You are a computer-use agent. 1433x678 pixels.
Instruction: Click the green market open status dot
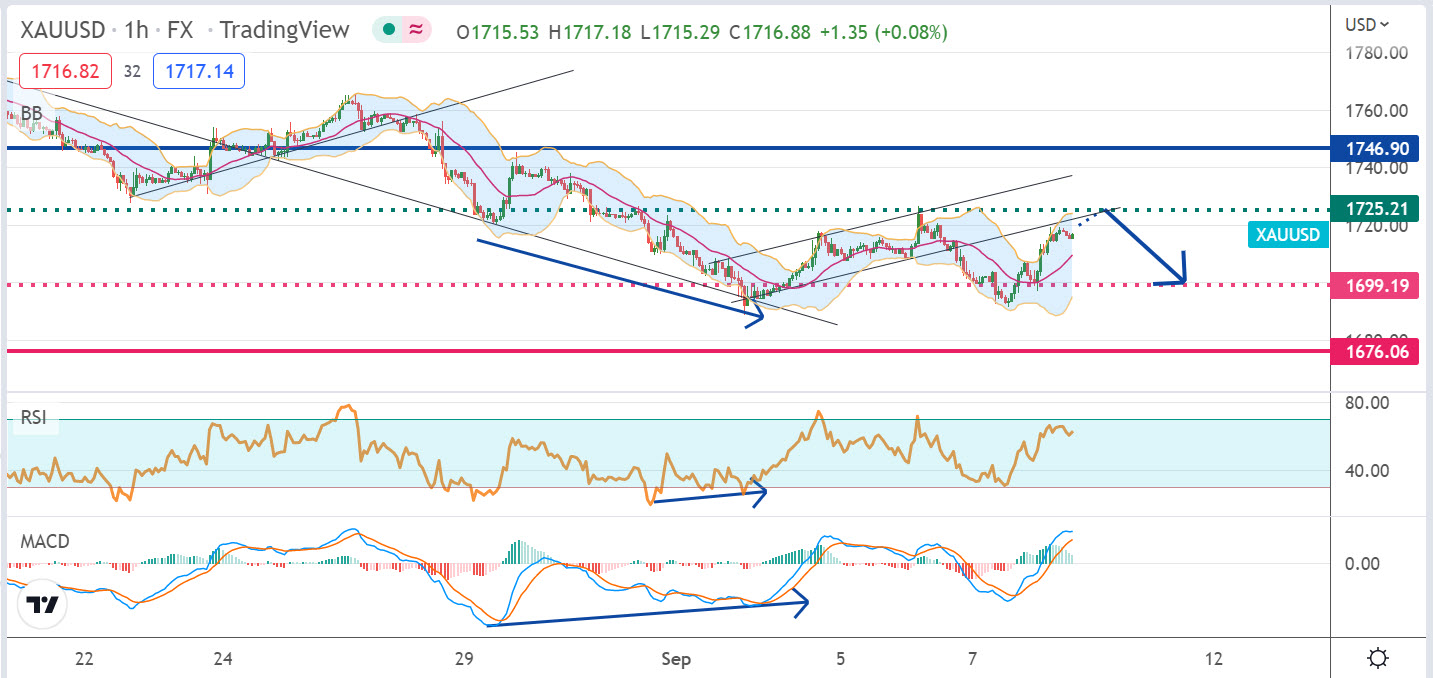(x=388, y=31)
